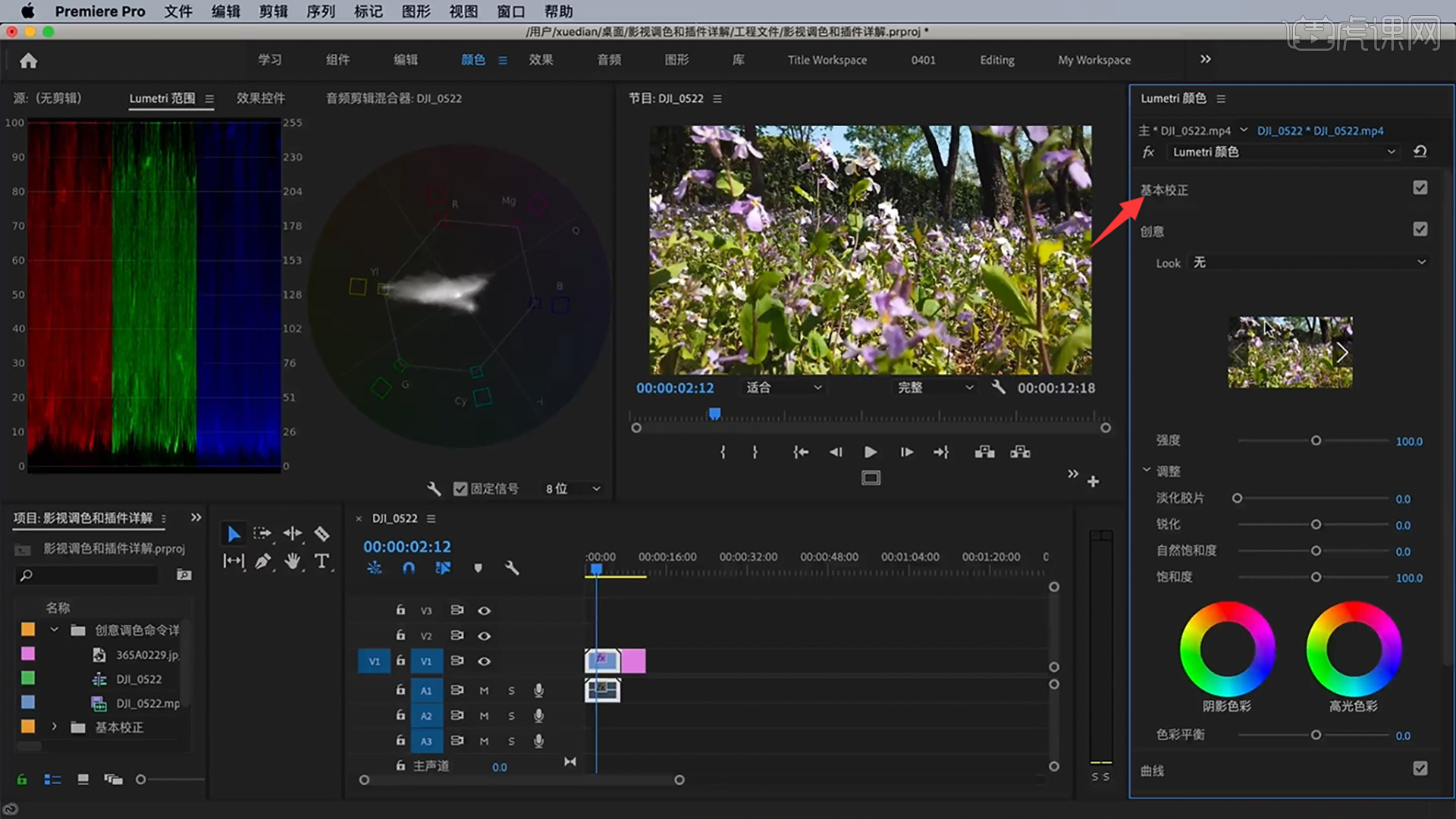The image size is (1456, 819).
Task: Select the Pen tool
Action: click(262, 561)
